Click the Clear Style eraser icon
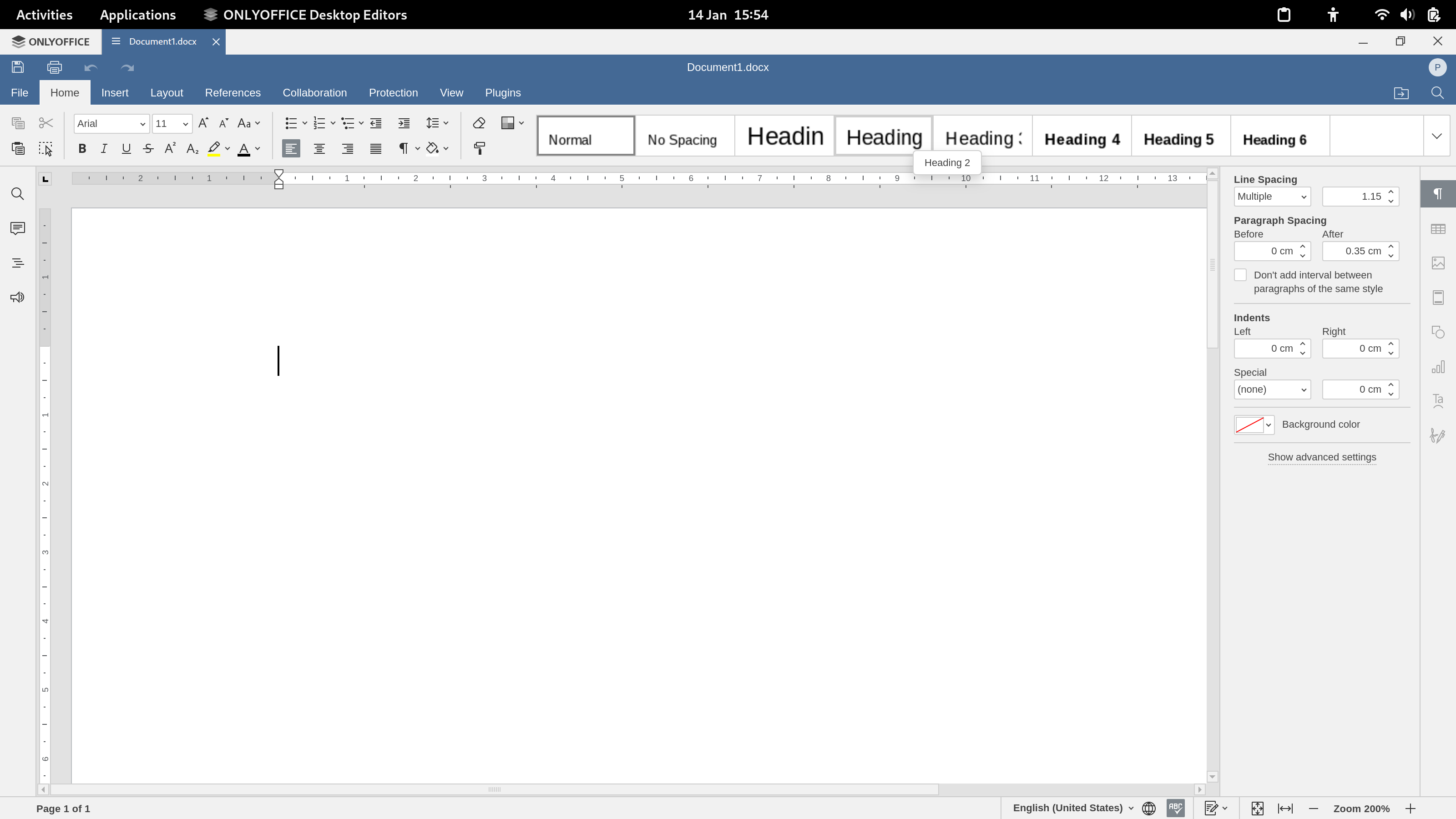Viewport: 1456px width, 819px height. [479, 123]
